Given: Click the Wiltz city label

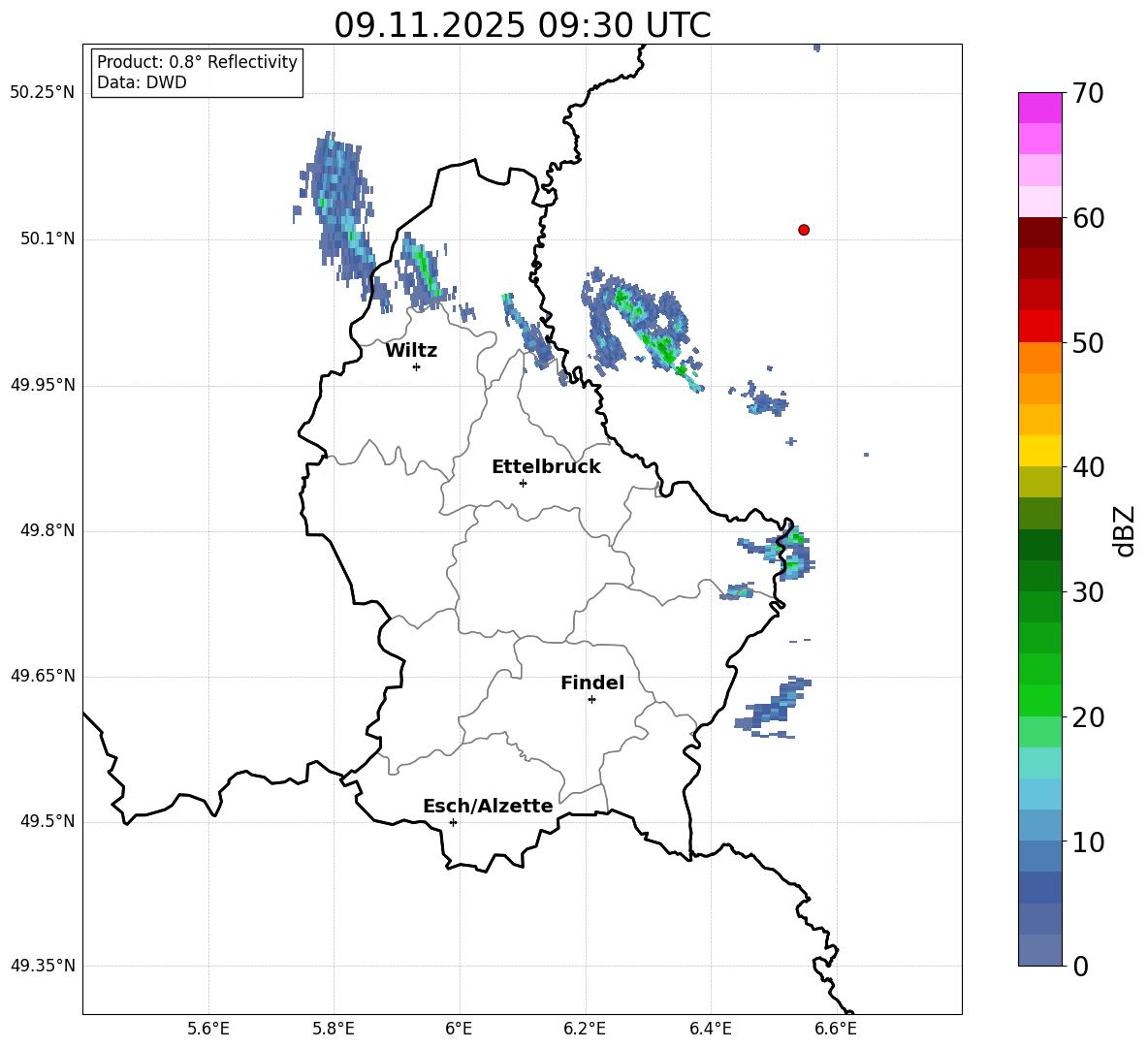Looking at the screenshot, I should click(x=411, y=351).
